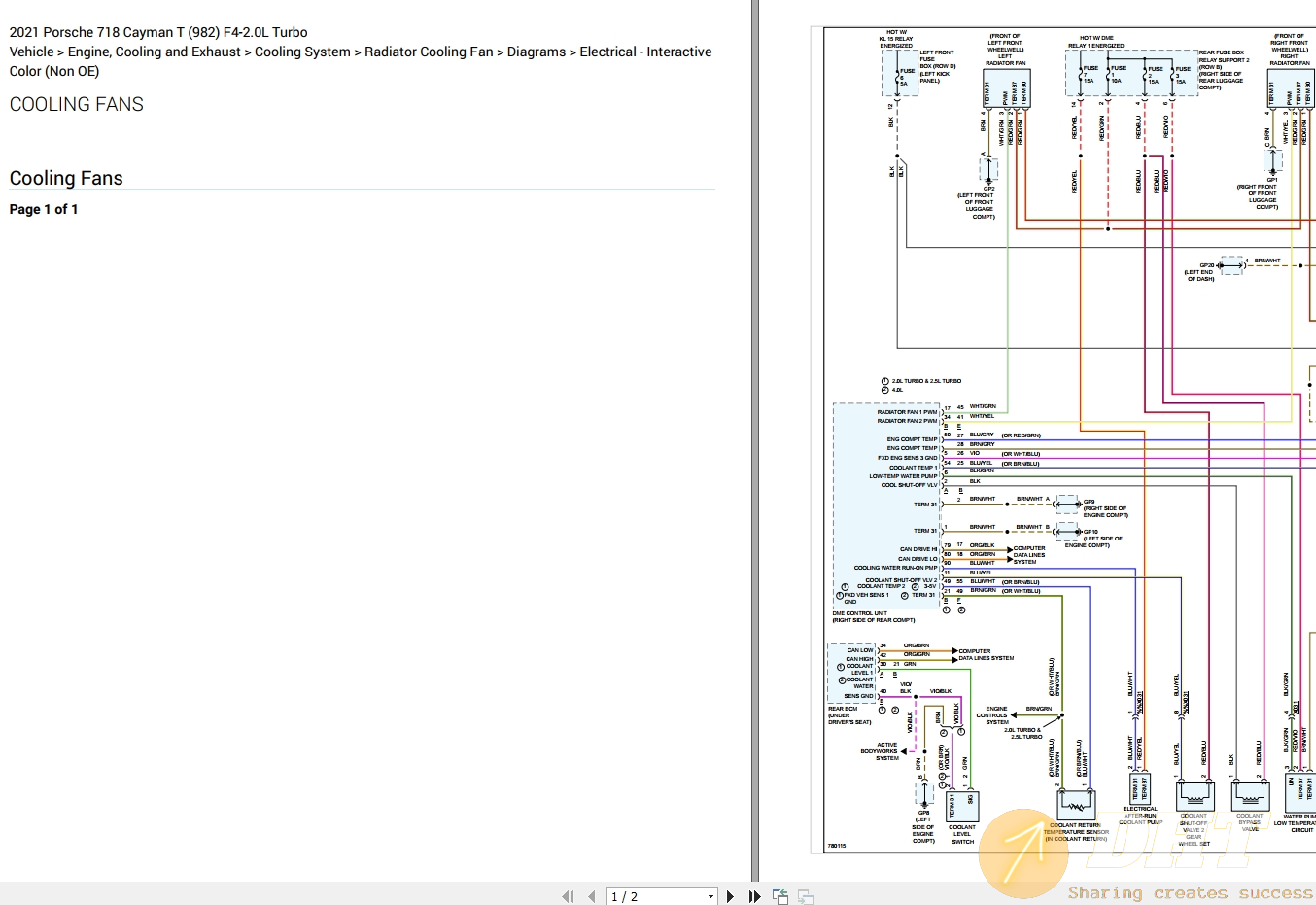The image size is (1316, 905).
Task: Click the previous view icon
Action: point(779,896)
